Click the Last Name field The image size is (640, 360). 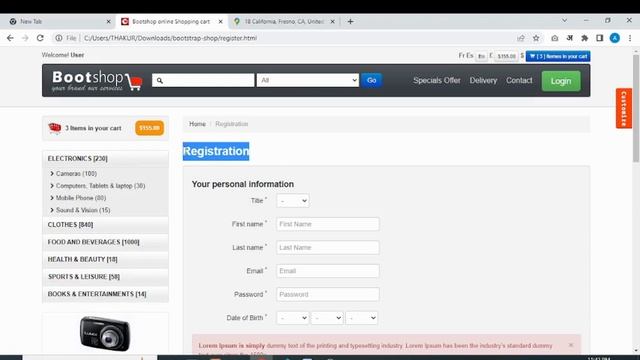tap(328, 247)
